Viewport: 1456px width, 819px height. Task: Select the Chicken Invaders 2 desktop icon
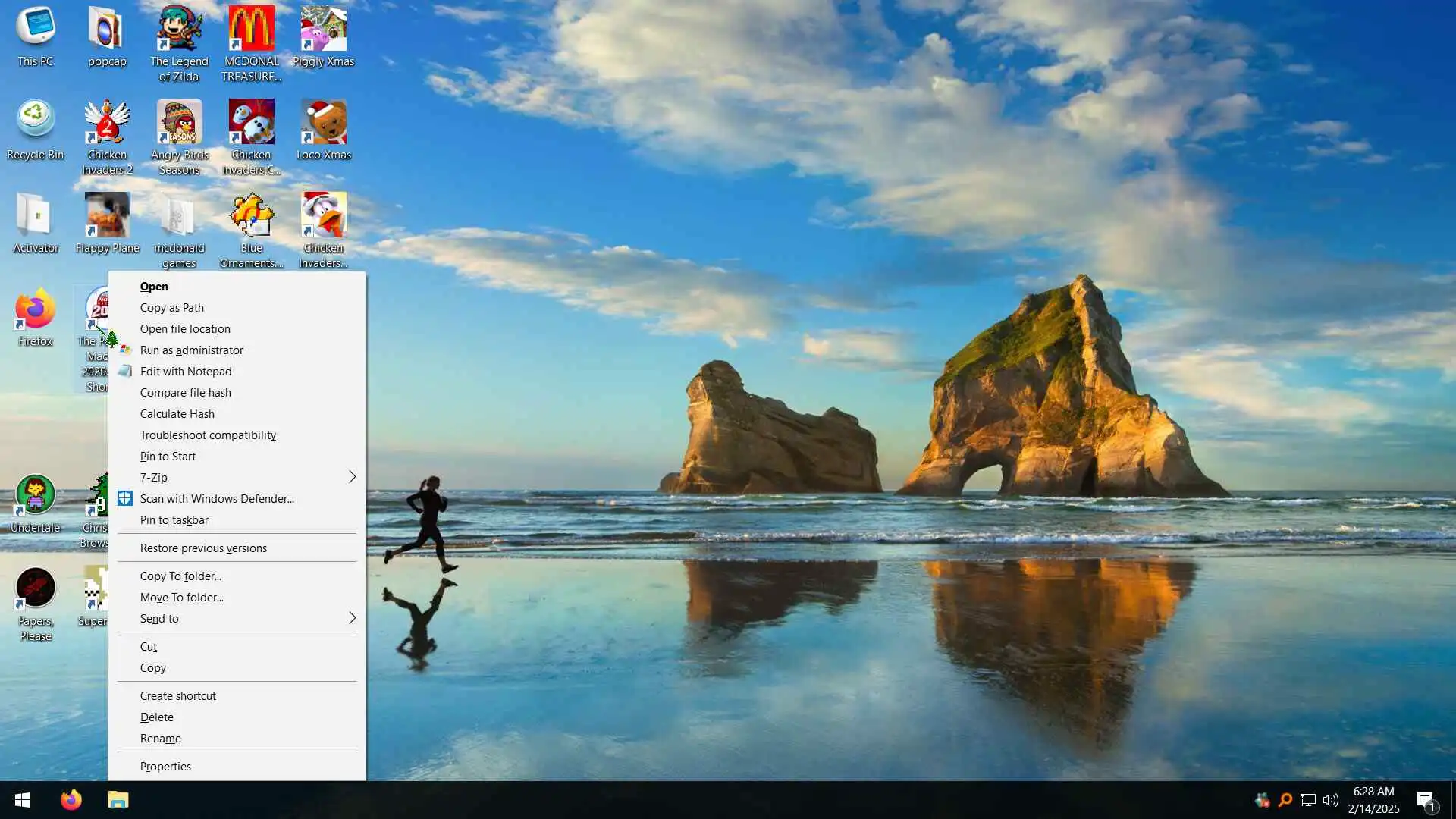point(107,123)
